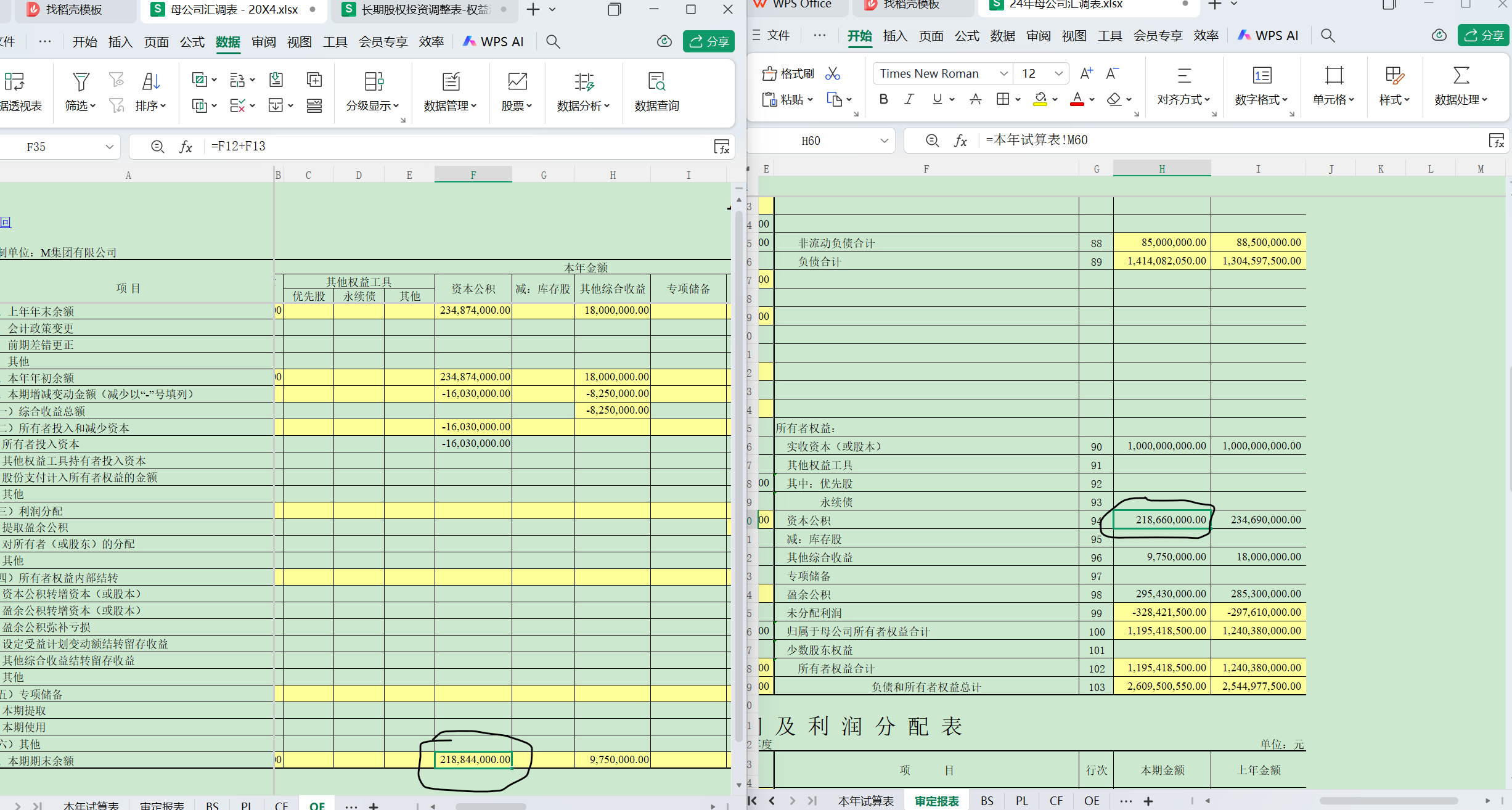
Task: Click the Increase font size icon
Action: coord(1086,74)
